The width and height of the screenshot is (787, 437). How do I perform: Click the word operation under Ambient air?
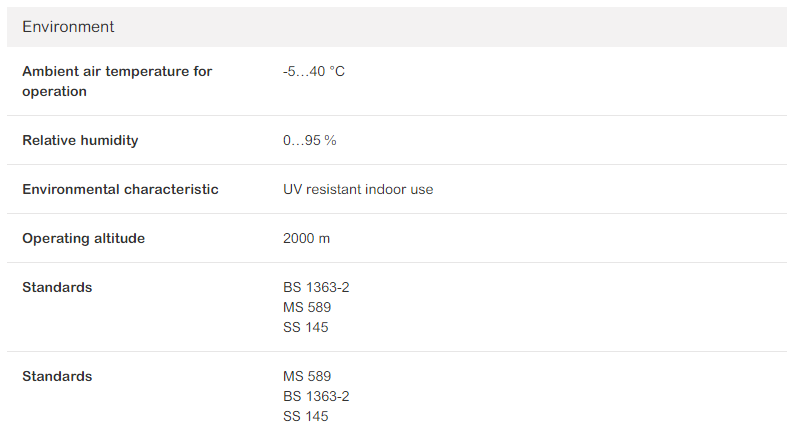[54, 92]
